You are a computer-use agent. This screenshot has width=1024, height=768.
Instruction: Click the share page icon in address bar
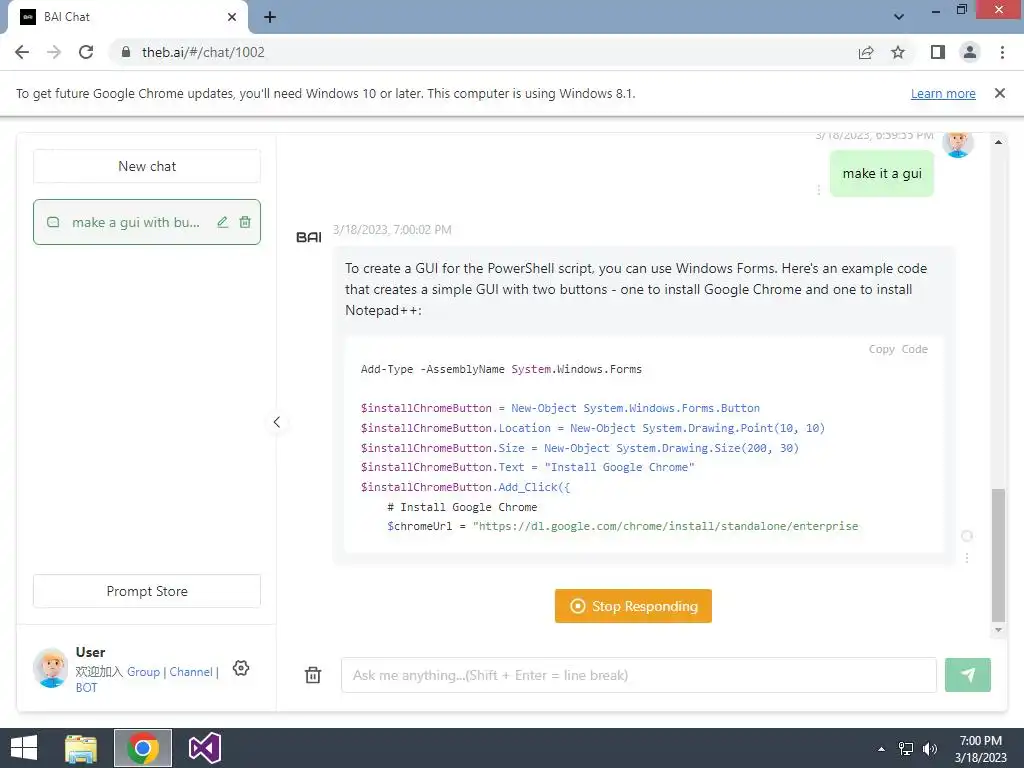[x=866, y=52]
